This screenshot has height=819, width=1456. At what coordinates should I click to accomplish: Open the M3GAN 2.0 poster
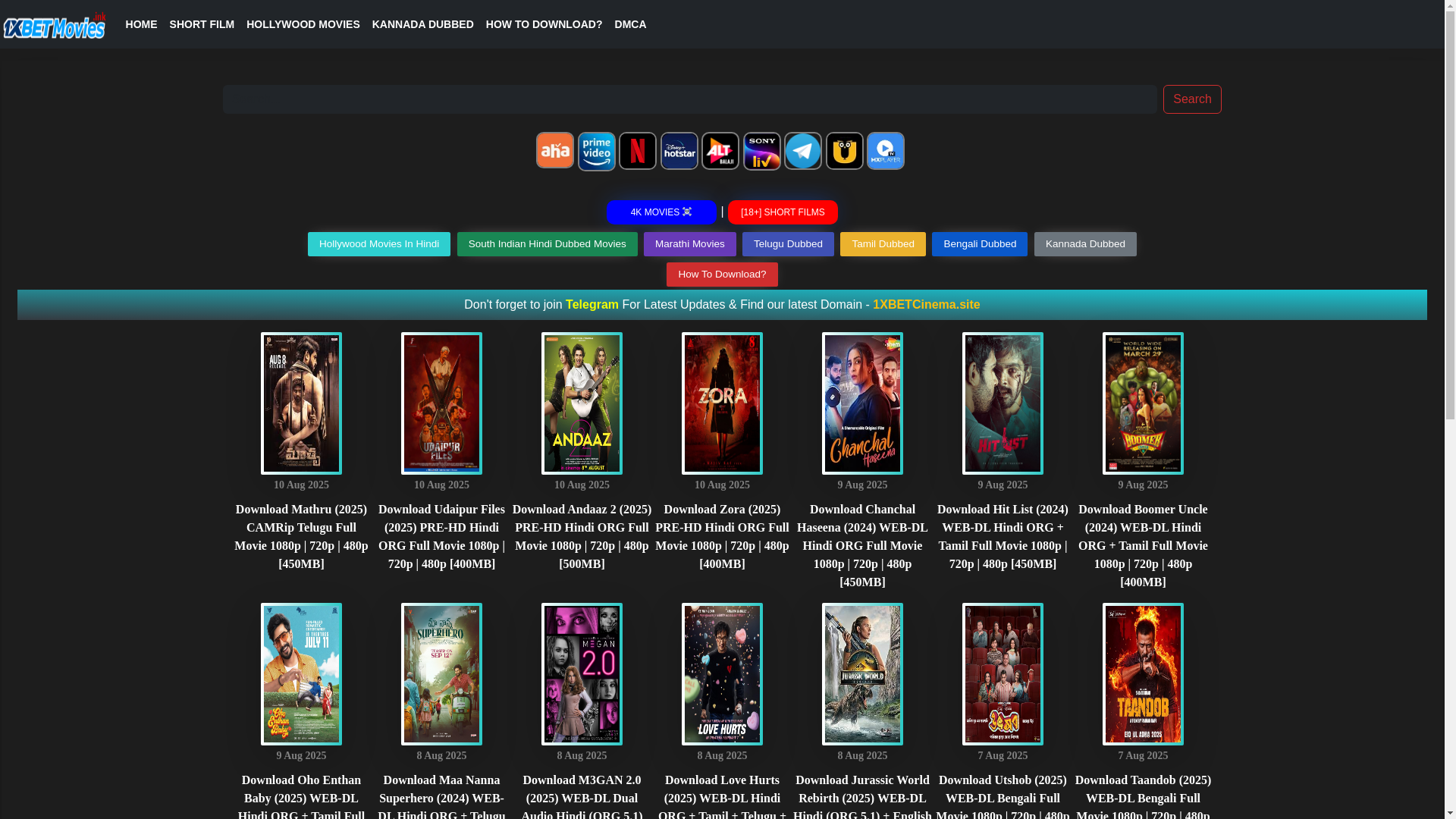(582, 674)
